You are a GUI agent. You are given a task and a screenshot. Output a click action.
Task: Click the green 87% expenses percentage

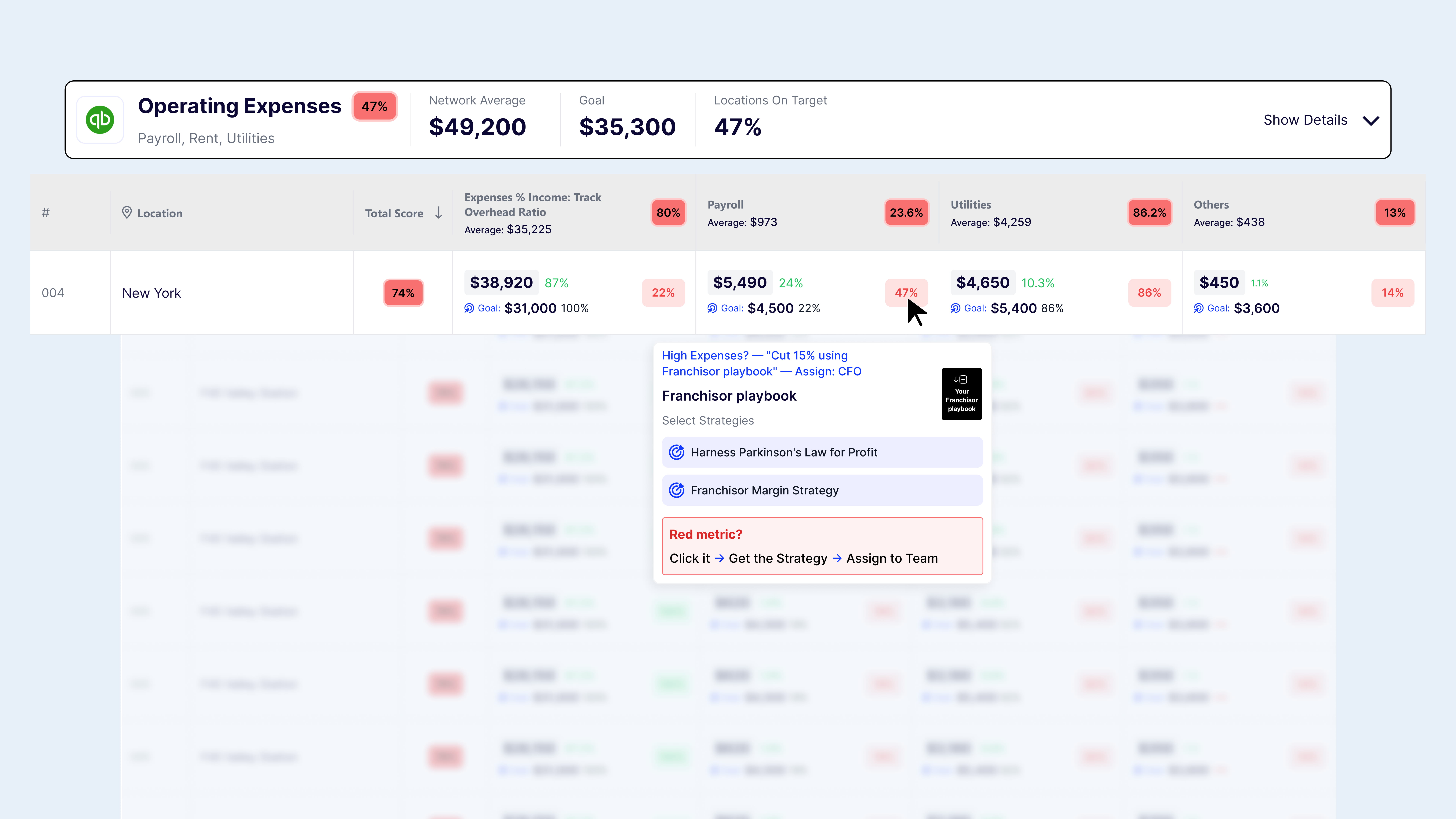point(557,283)
